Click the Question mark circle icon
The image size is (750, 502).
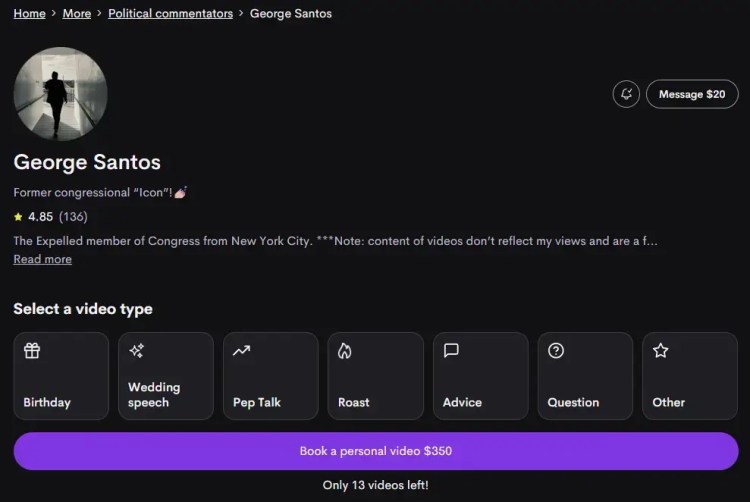tap(556, 351)
